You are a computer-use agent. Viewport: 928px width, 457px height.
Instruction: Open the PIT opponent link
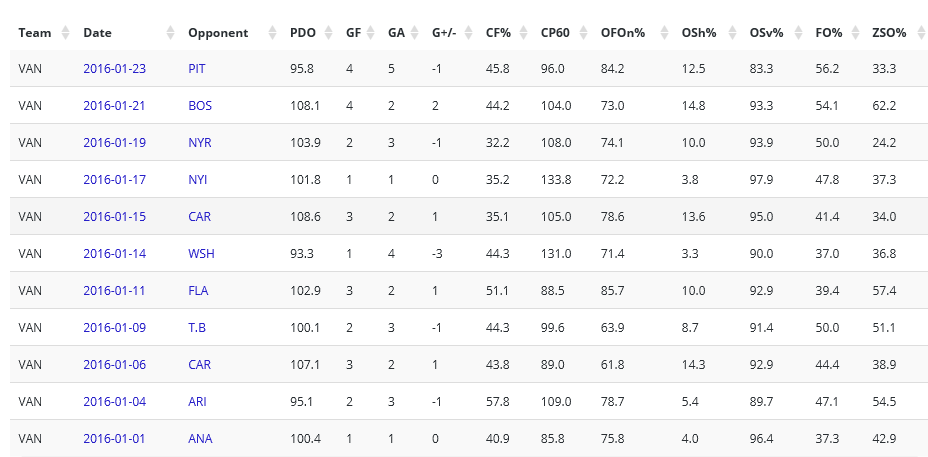point(197,69)
